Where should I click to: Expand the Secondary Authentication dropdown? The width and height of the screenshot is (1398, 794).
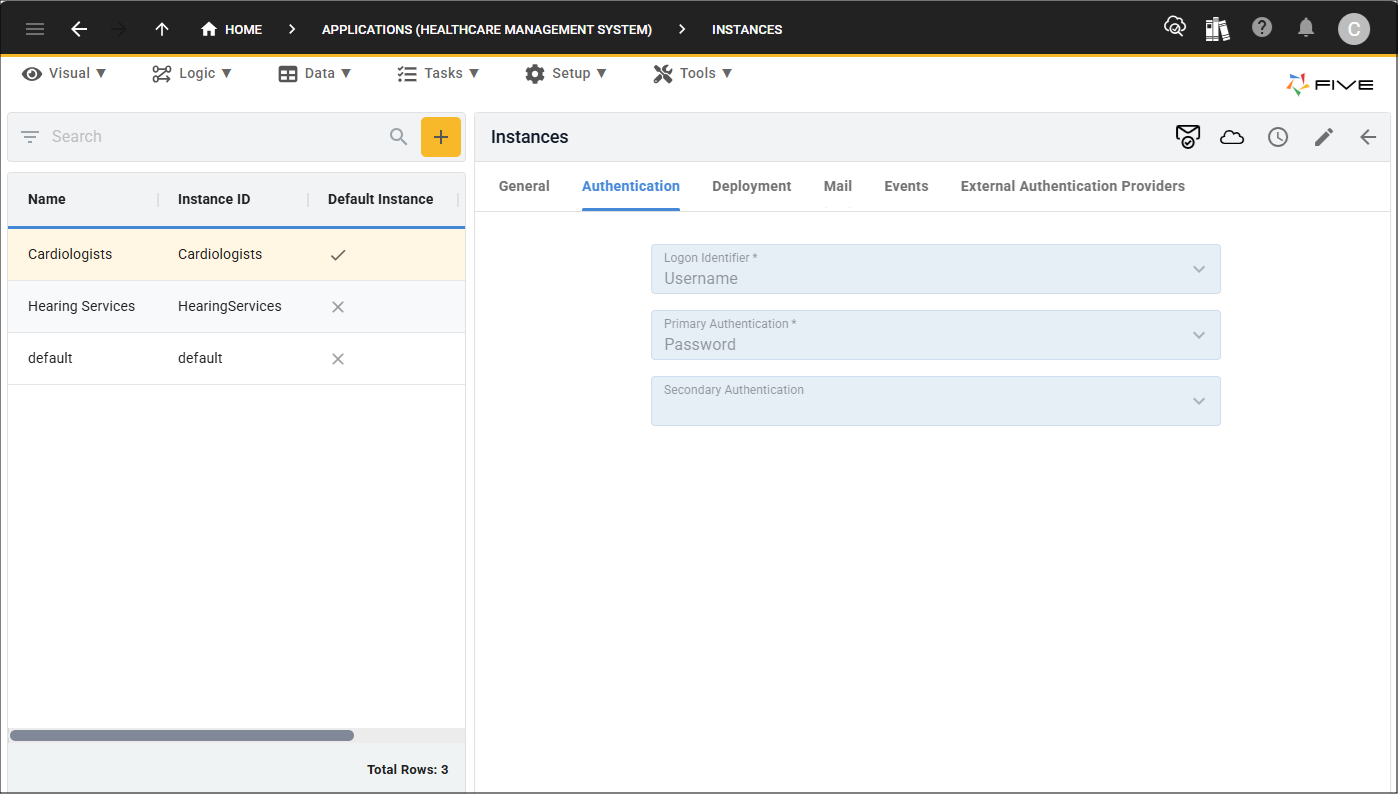point(1197,400)
